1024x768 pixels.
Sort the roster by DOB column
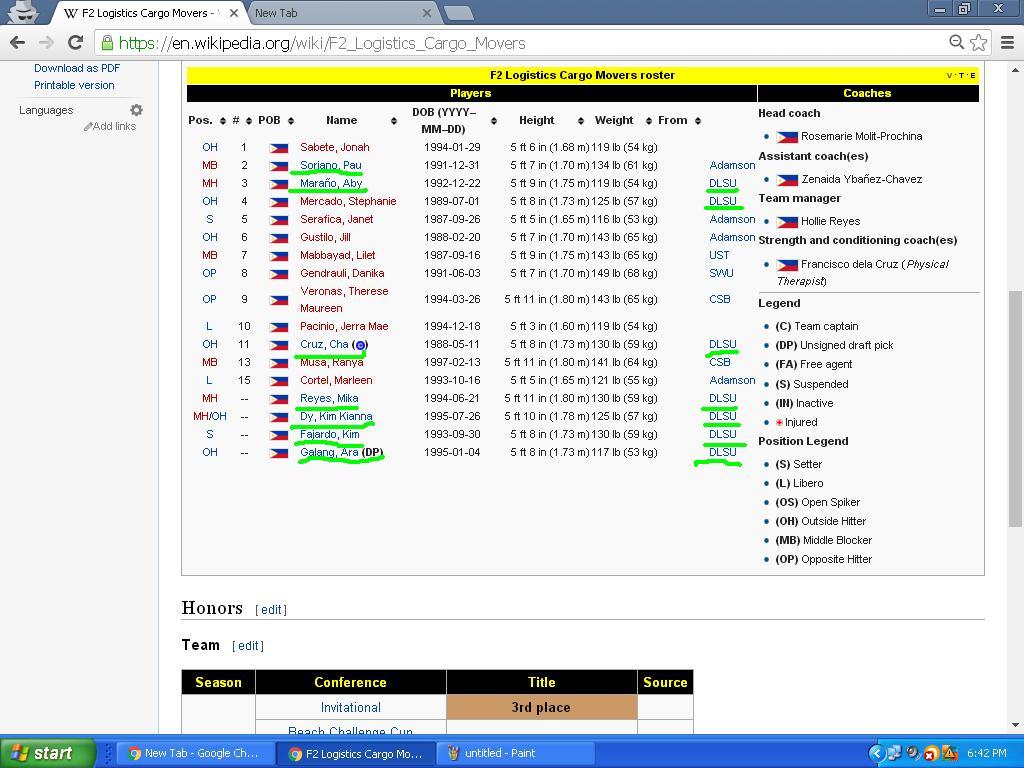[494, 121]
